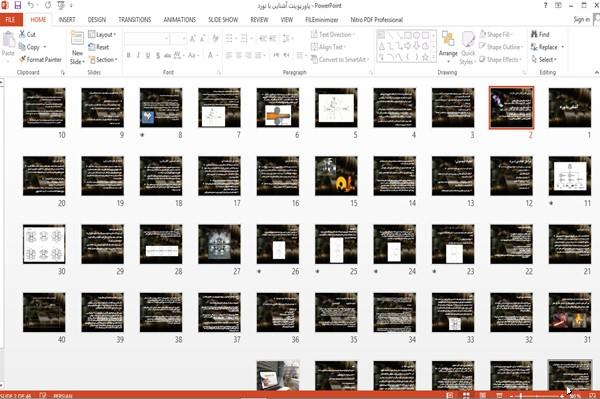This screenshot has height=399, width=600.
Task: Decrease font size
Action: pyautogui.click(x=202, y=38)
